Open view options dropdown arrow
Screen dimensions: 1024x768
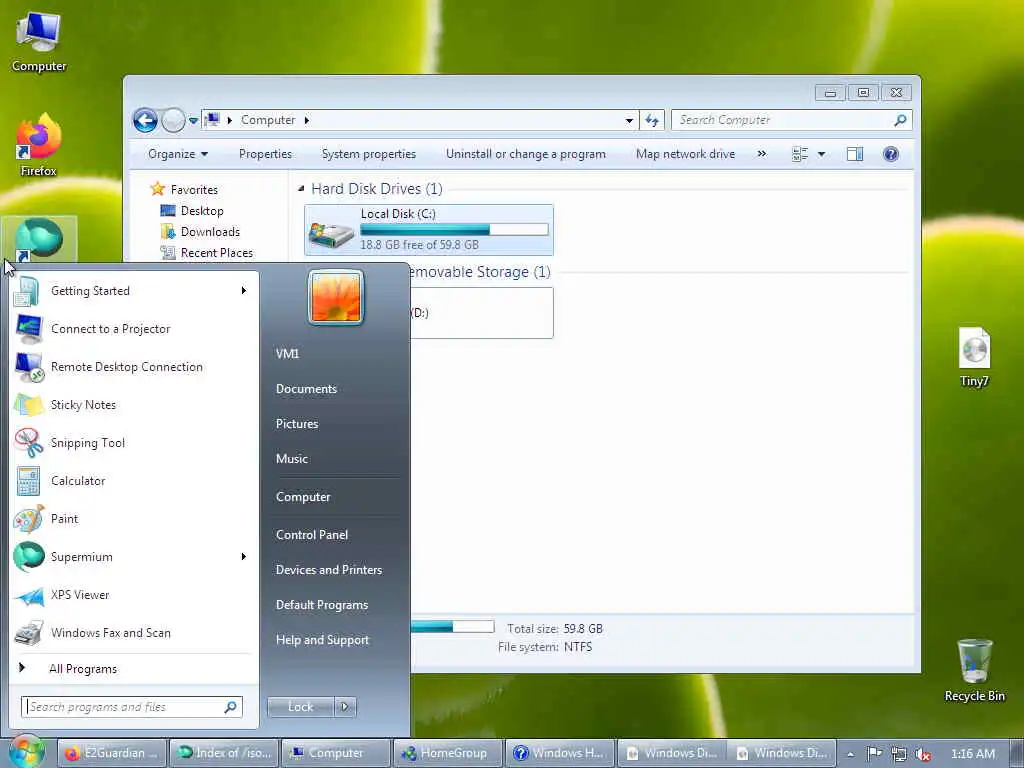point(822,154)
